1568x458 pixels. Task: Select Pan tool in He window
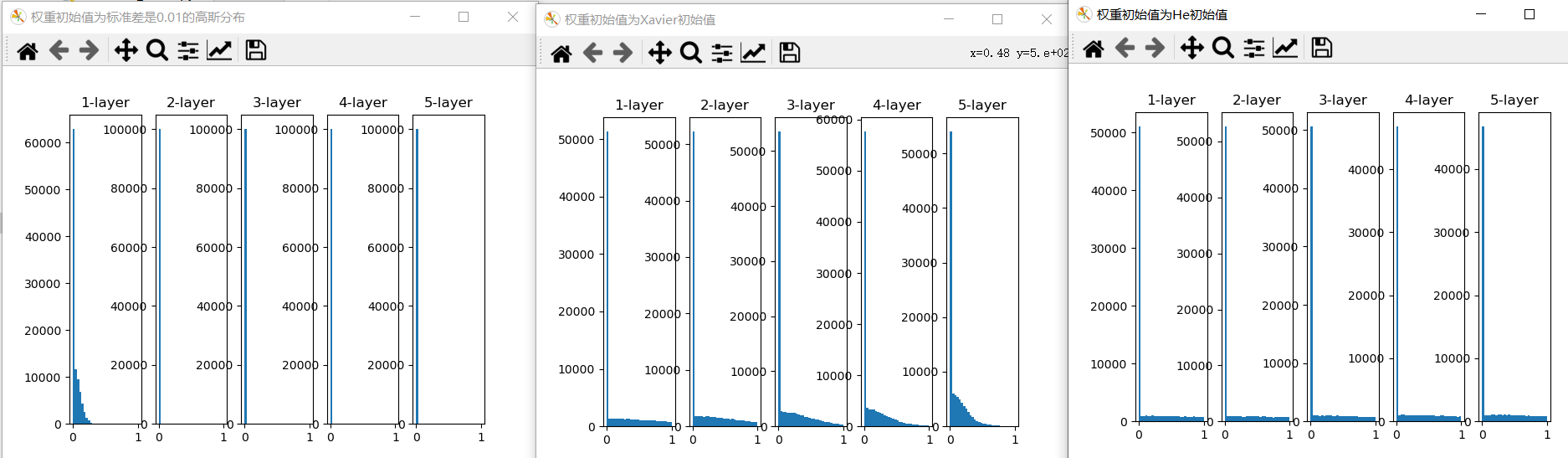(x=1192, y=49)
